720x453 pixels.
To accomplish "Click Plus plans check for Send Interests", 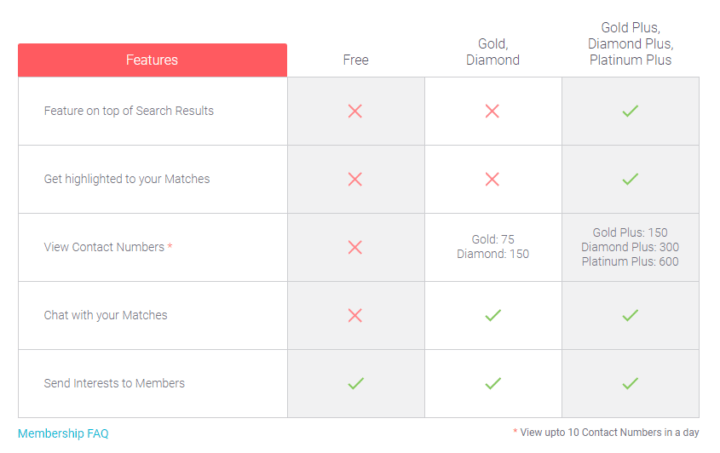I will pyautogui.click(x=630, y=383).
